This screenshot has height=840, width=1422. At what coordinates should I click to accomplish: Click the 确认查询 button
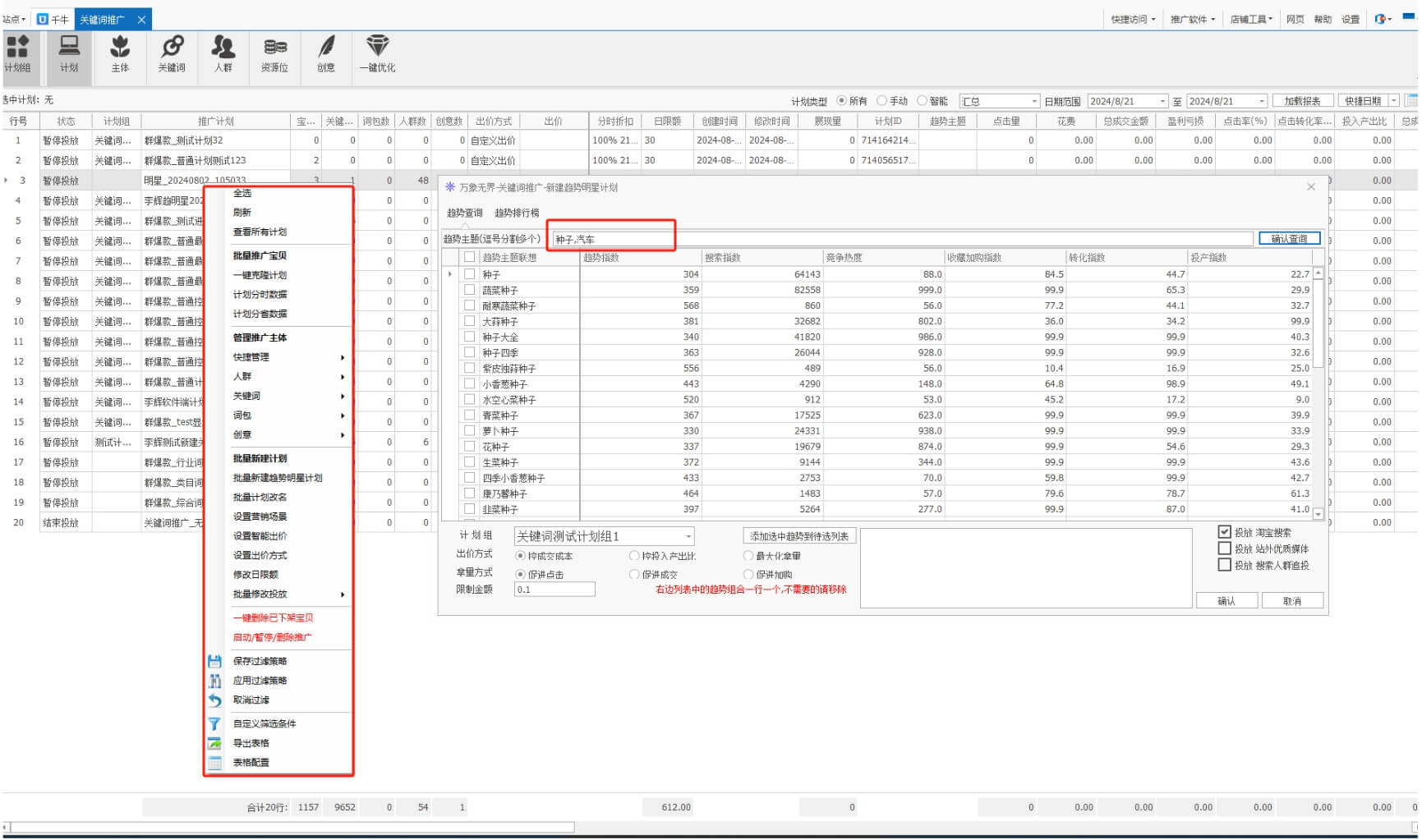pyautogui.click(x=1289, y=239)
